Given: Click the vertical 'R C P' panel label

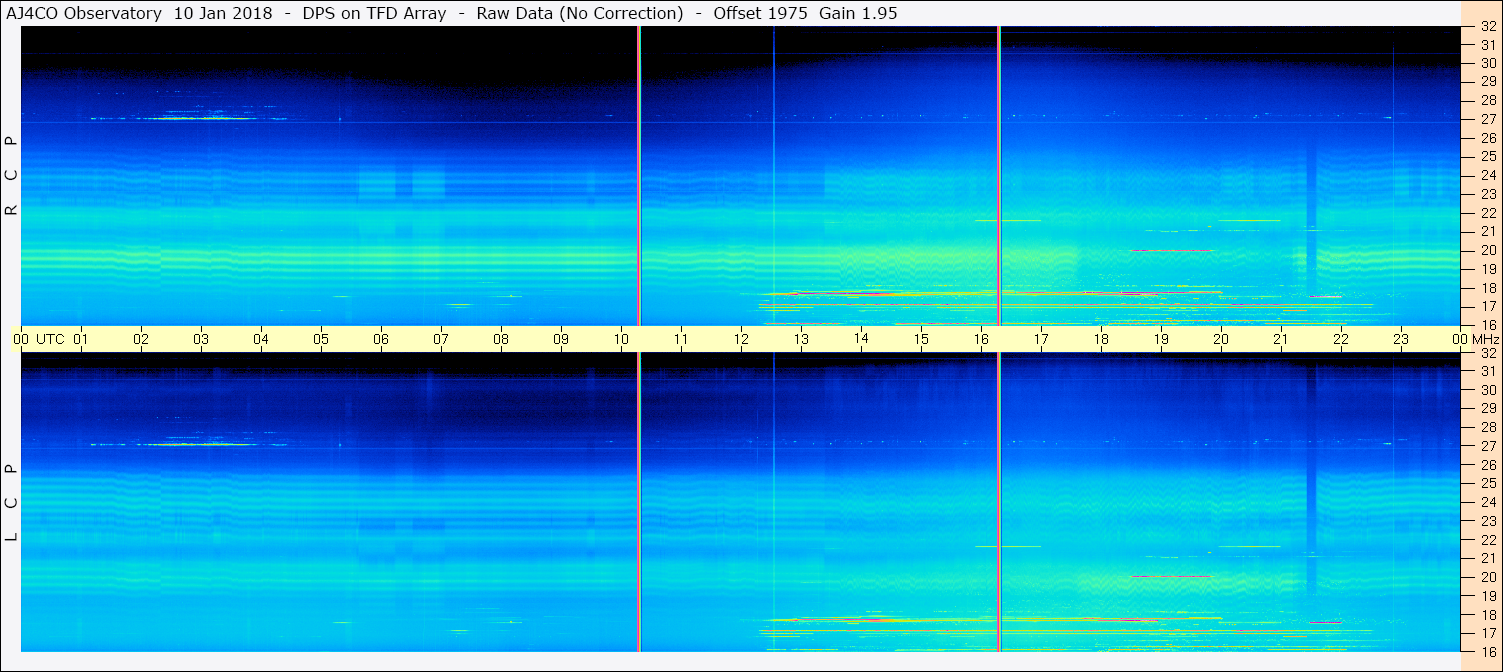Looking at the screenshot, I should (x=12, y=176).
